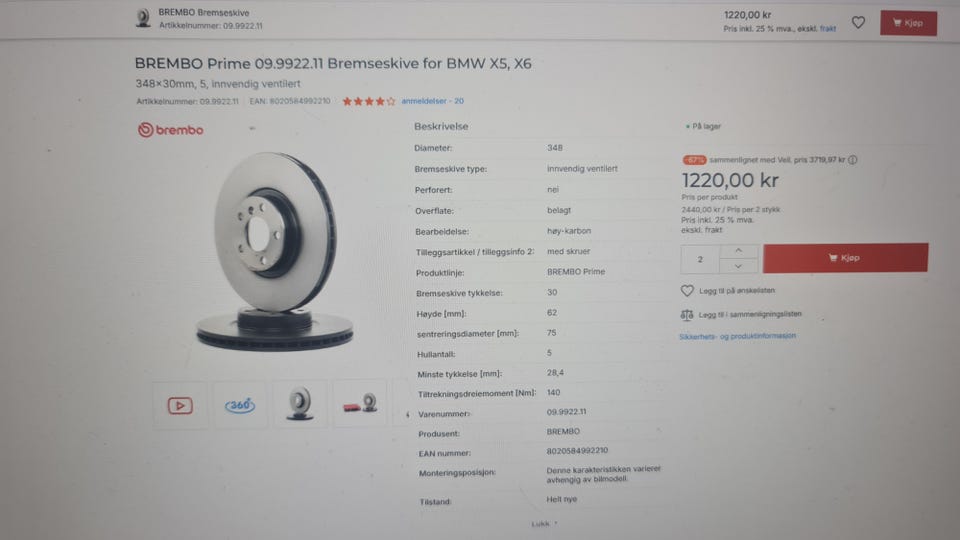Open the frakt link in header
The image size is (960, 540).
pos(828,29)
